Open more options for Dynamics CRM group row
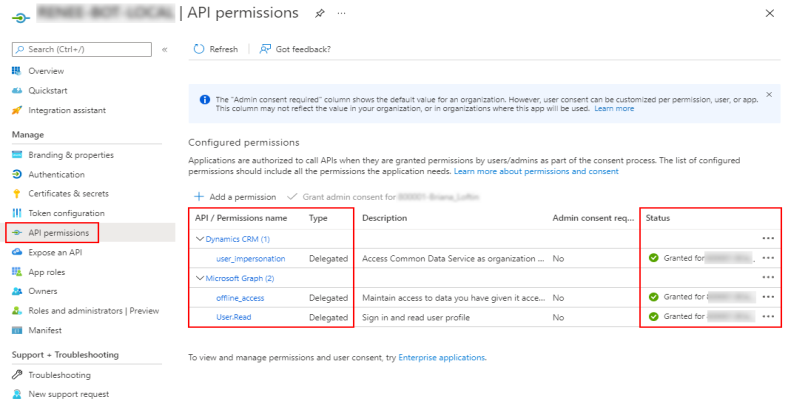 click(x=768, y=238)
